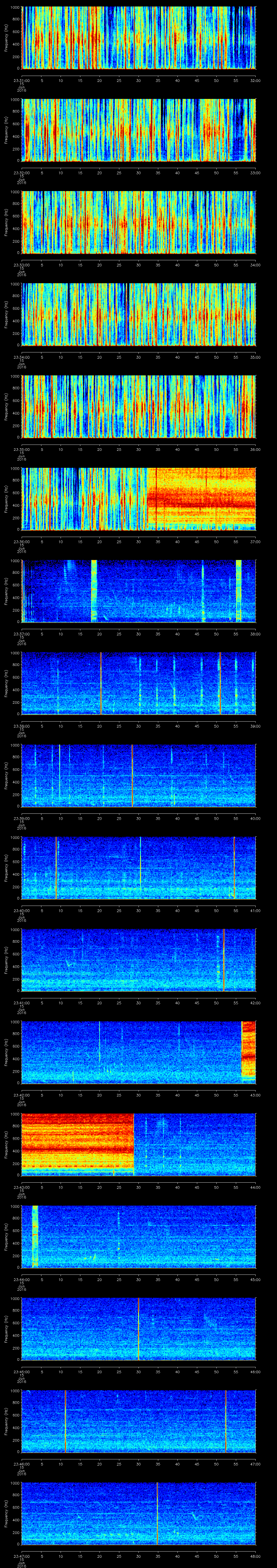Click the yellow burst near 18 s in 23:37 panel
Image resolution: width=277 pixels, height=1568 pixels.
94,592
